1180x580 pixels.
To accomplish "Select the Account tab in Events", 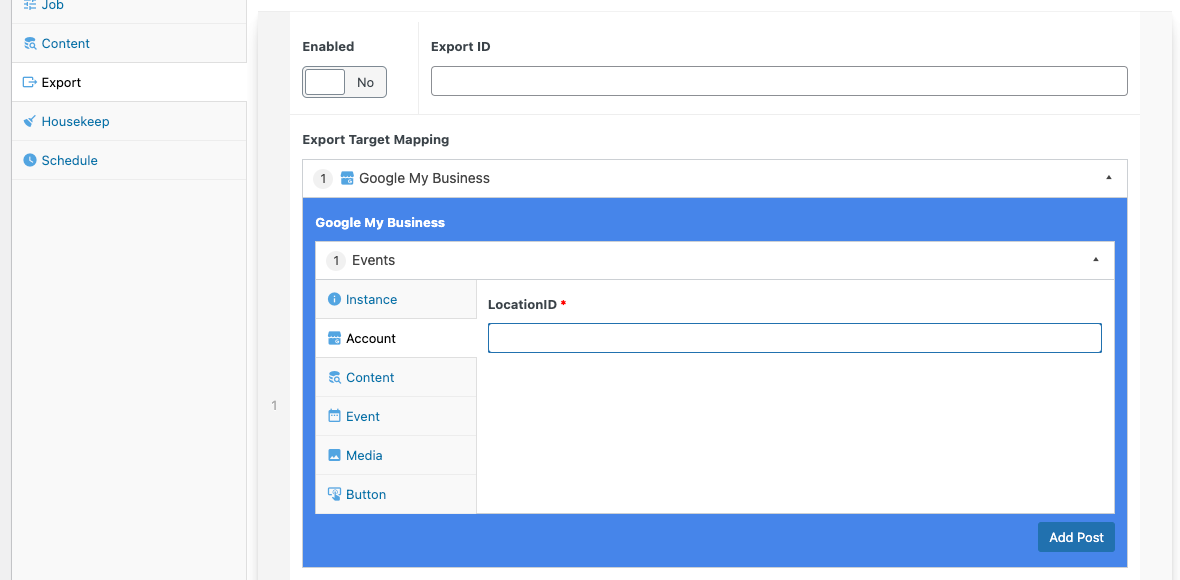I will click(x=396, y=339).
